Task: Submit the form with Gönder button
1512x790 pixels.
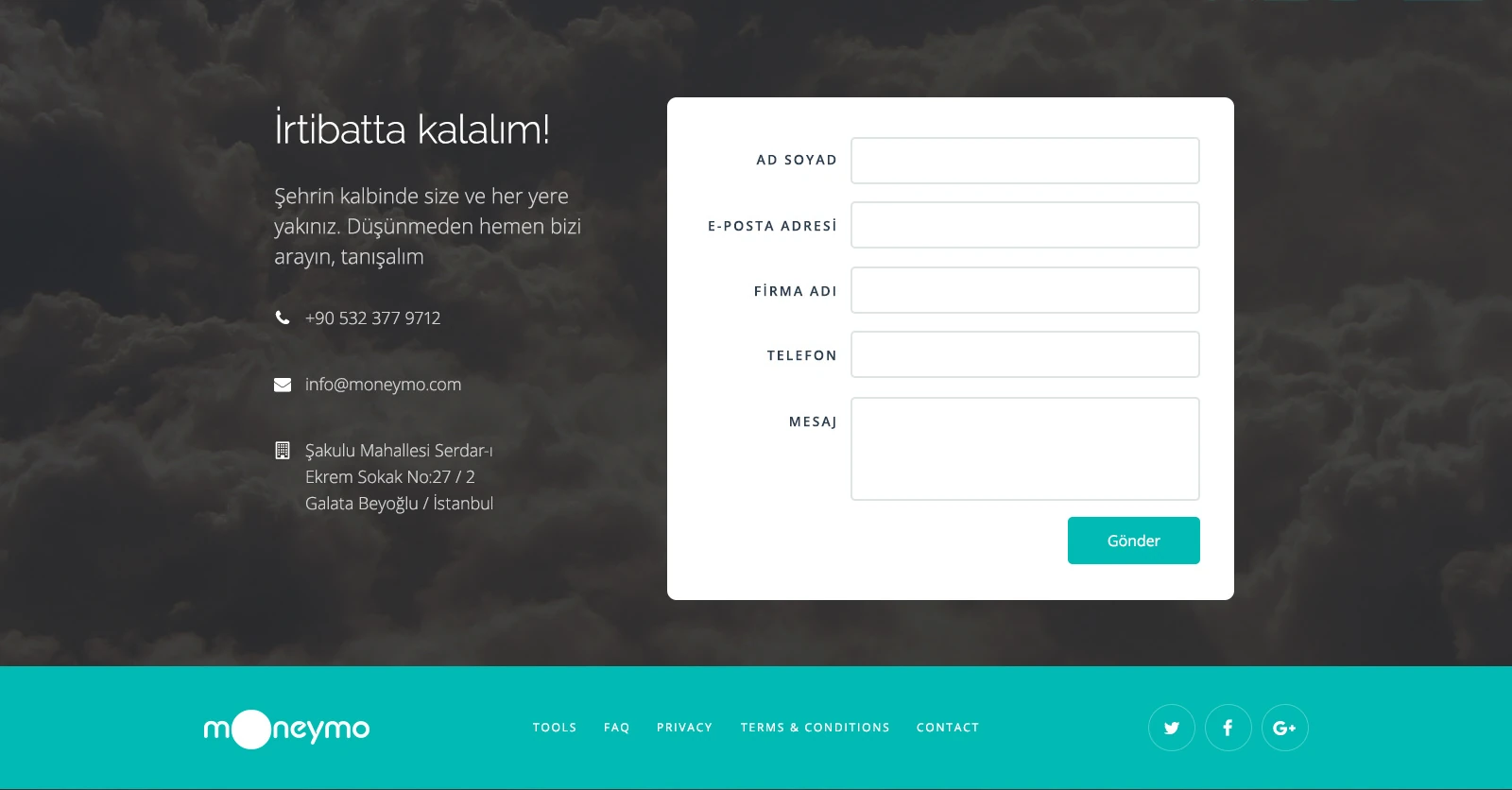Action: [x=1134, y=541]
